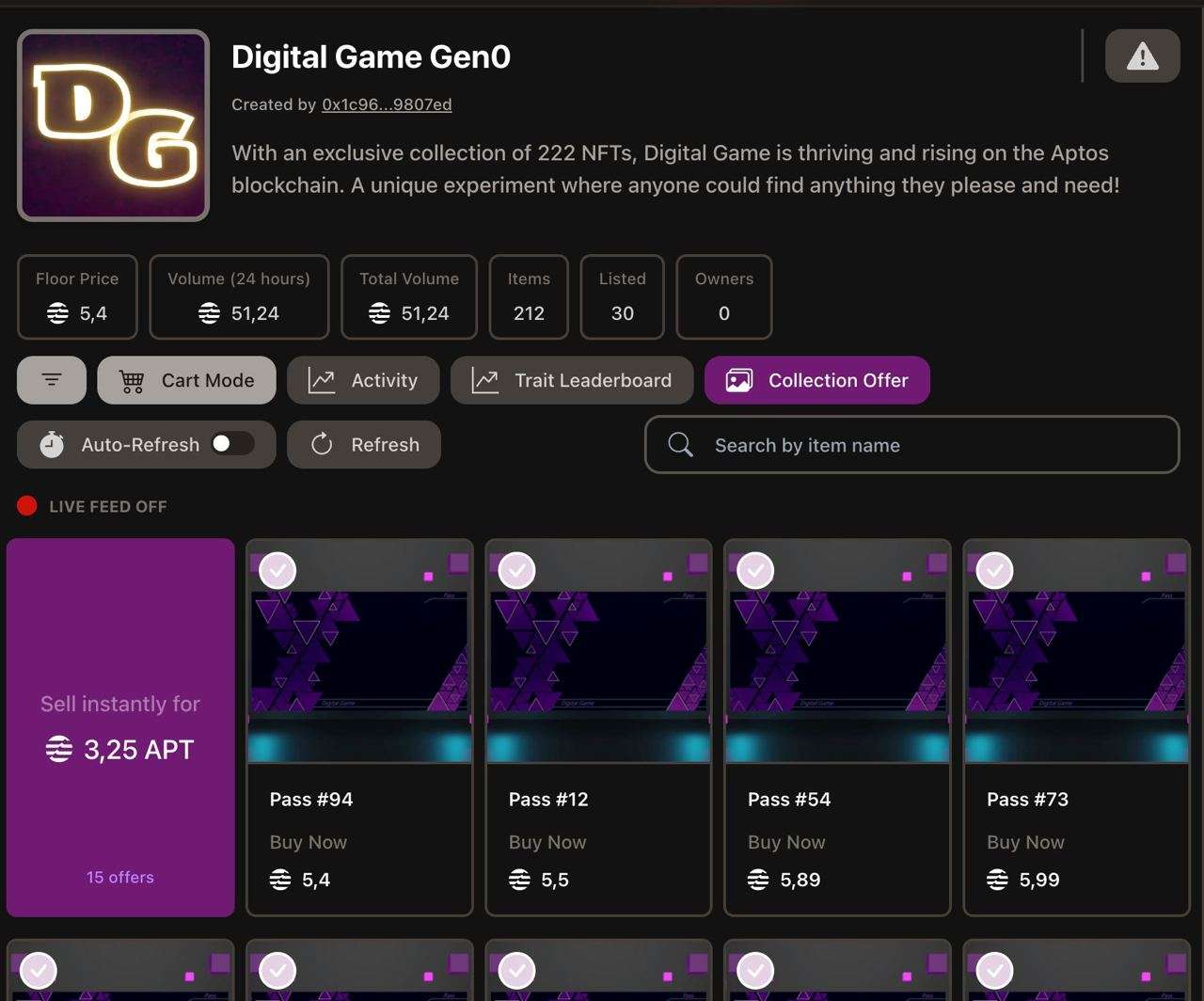Open the report warning triangle button
This screenshot has width=1204, height=1001.
[x=1142, y=56]
